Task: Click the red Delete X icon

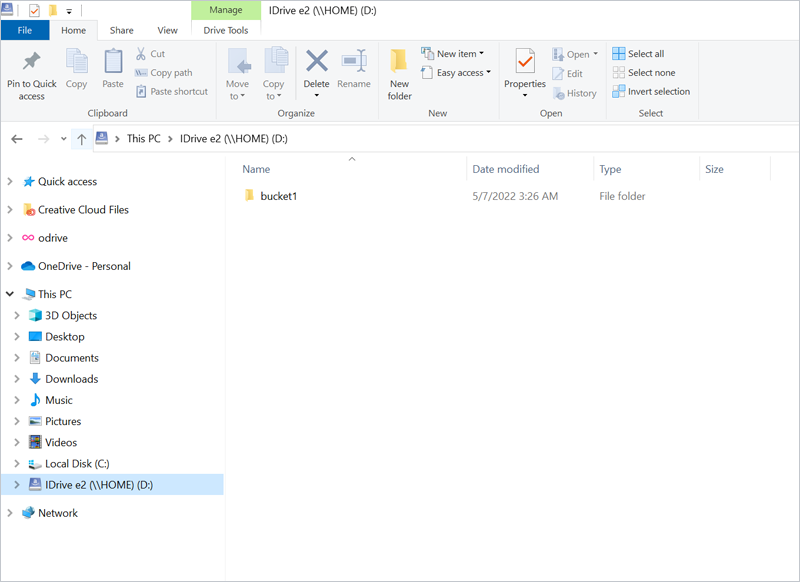Action: click(316, 61)
